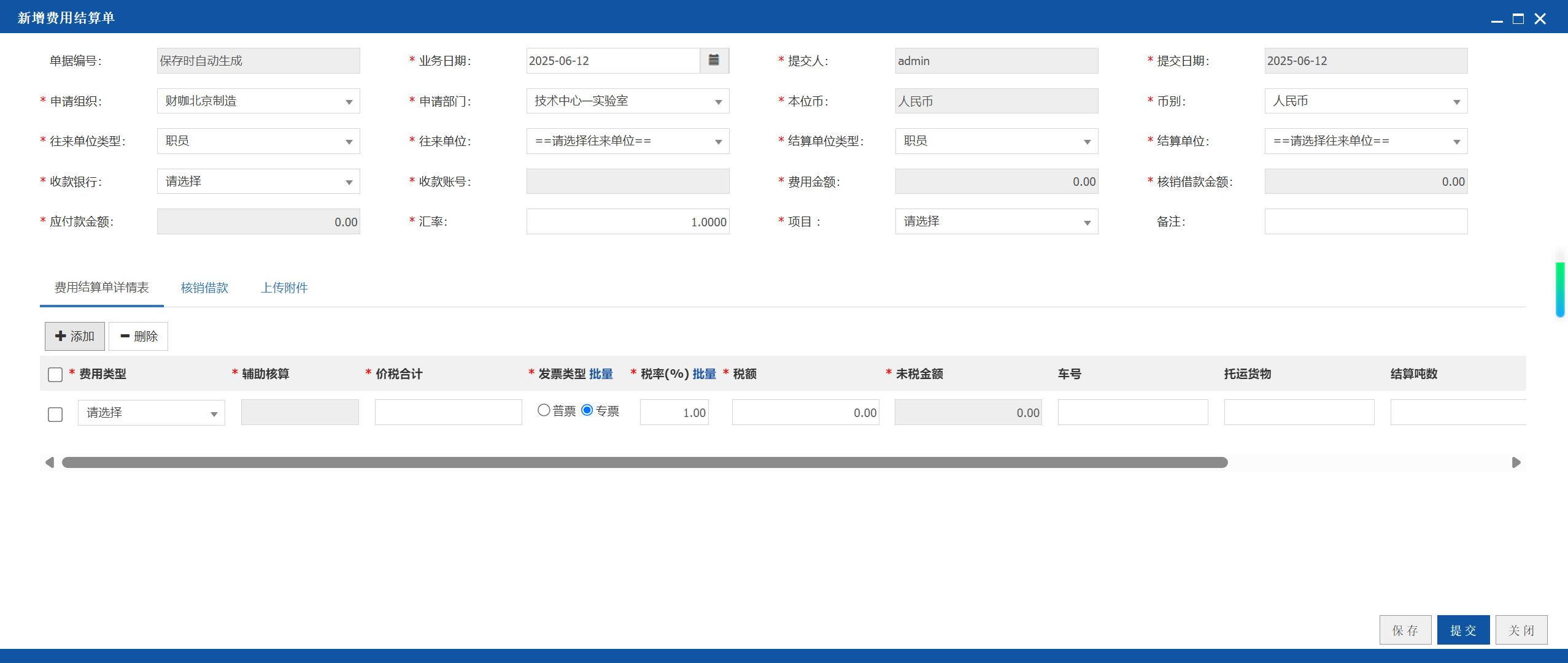Click the 备注 input field
Viewport: 1568px width, 663px height.
1365,221
